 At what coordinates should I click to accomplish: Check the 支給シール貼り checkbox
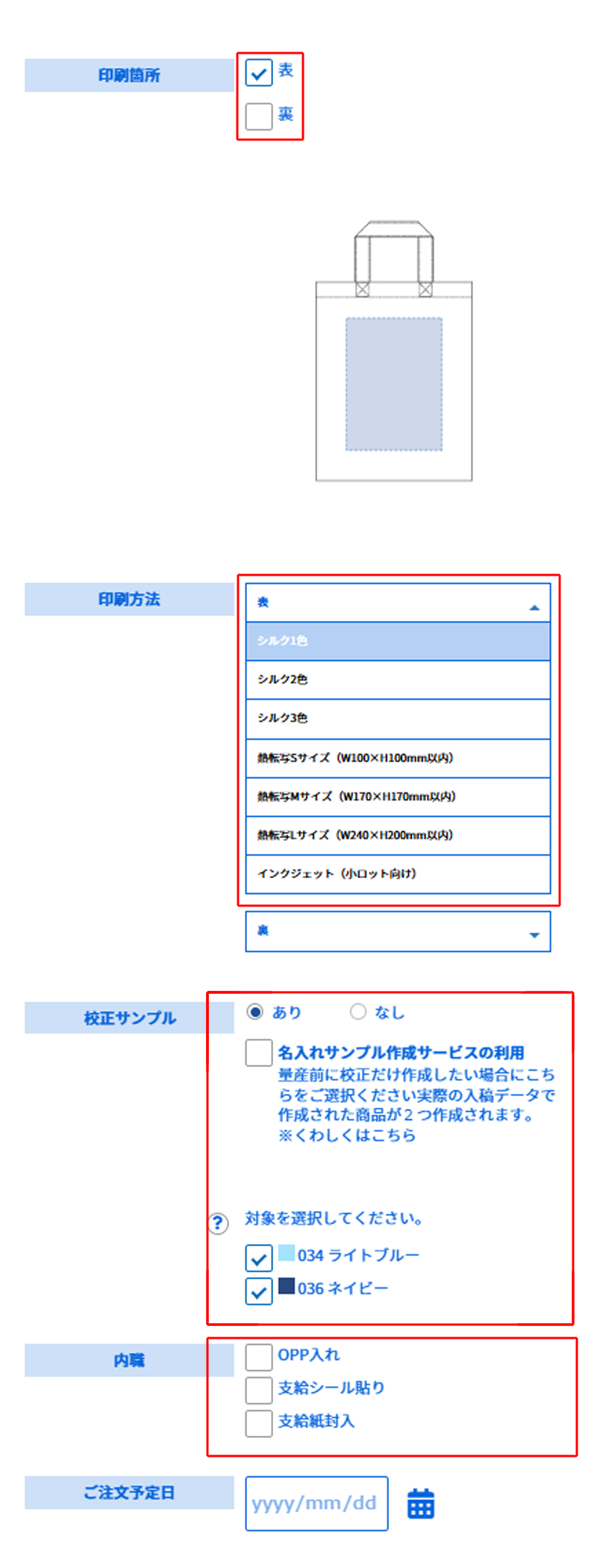point(259,1390)
